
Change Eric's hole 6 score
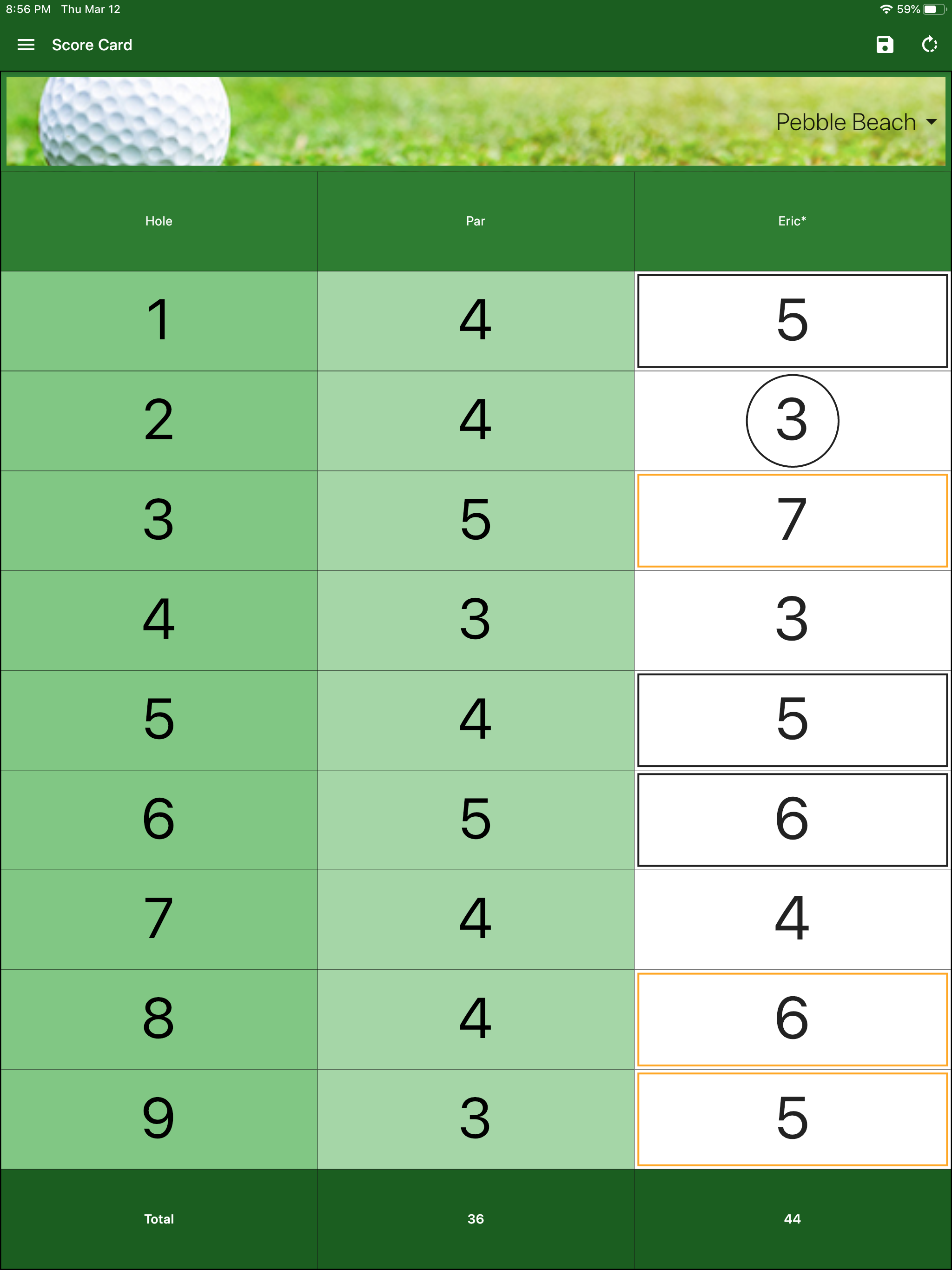point(792,819)
